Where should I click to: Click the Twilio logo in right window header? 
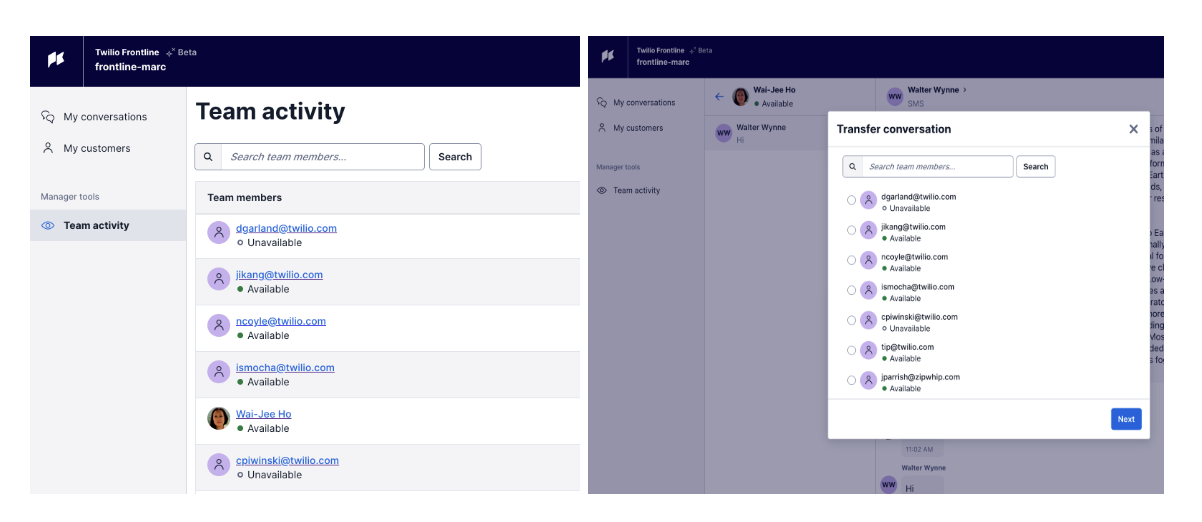pos(607,56)
